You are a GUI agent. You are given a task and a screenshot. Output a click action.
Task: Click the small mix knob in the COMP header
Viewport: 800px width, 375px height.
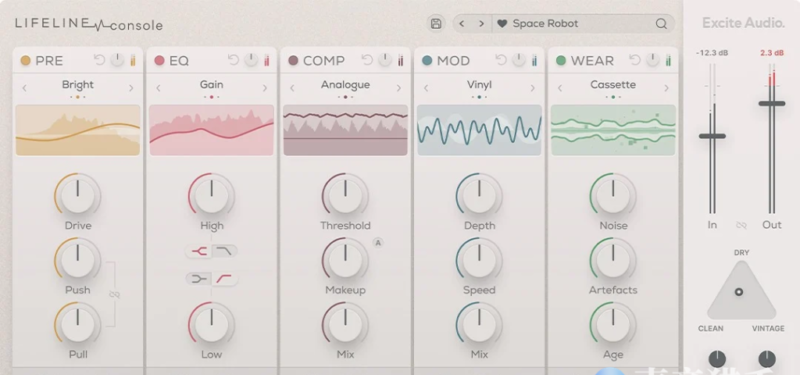(x=385, y=60)
